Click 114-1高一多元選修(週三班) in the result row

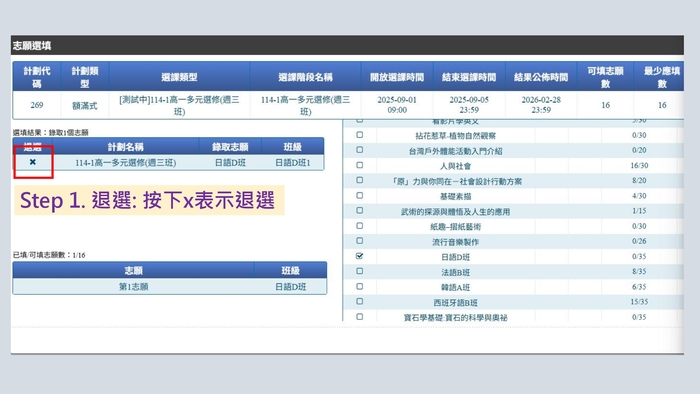click(x=125, y=163)
